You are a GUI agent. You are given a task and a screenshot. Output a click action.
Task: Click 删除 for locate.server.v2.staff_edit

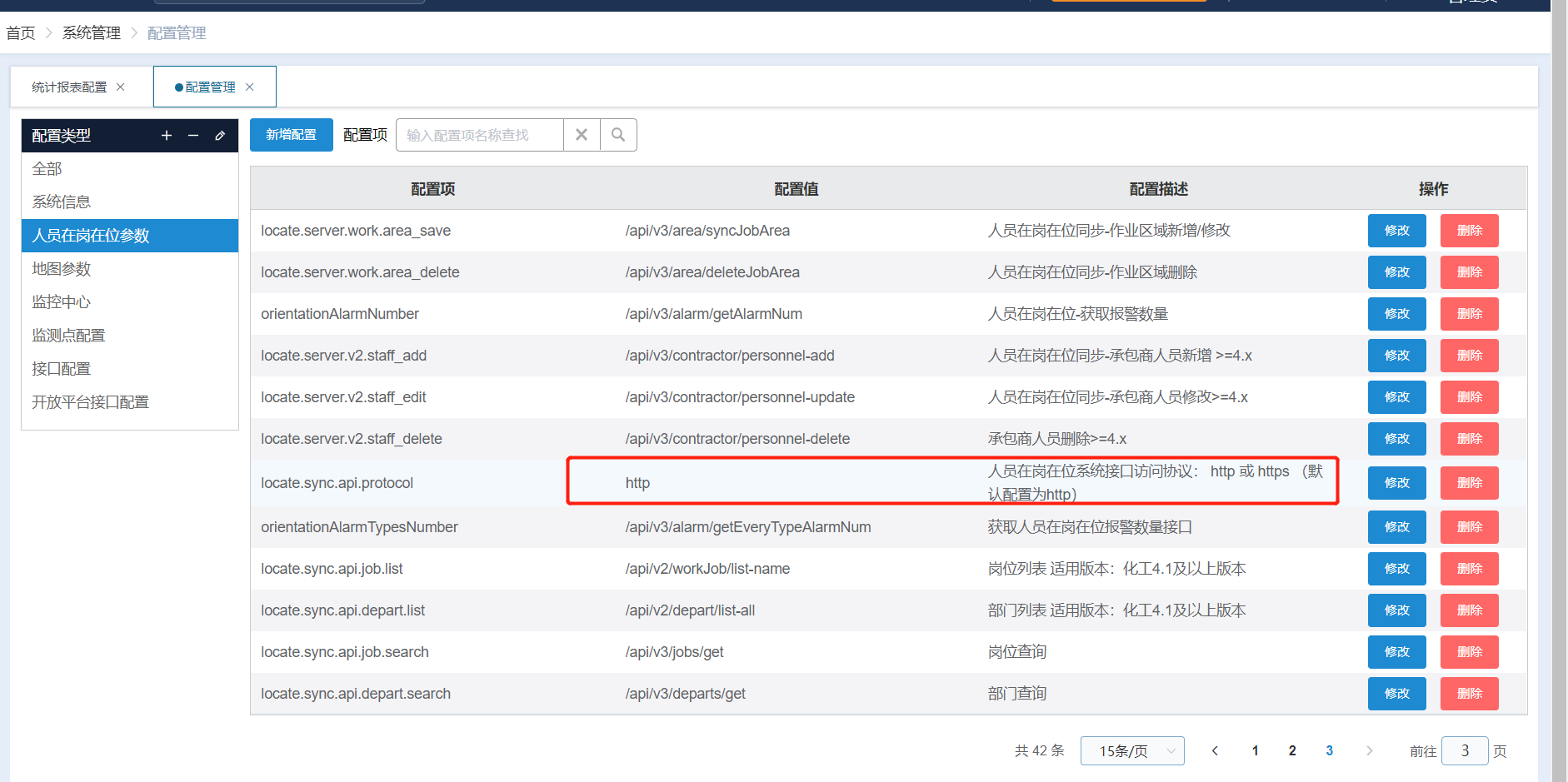point(1470,397)
